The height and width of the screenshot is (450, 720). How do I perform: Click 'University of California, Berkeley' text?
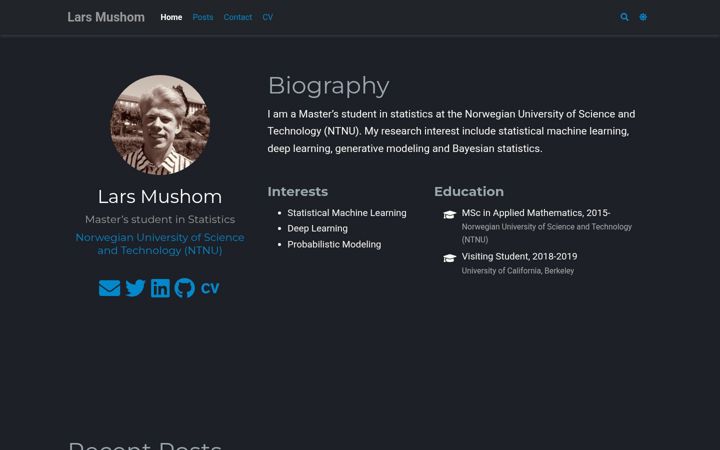(x=518, y=271)
